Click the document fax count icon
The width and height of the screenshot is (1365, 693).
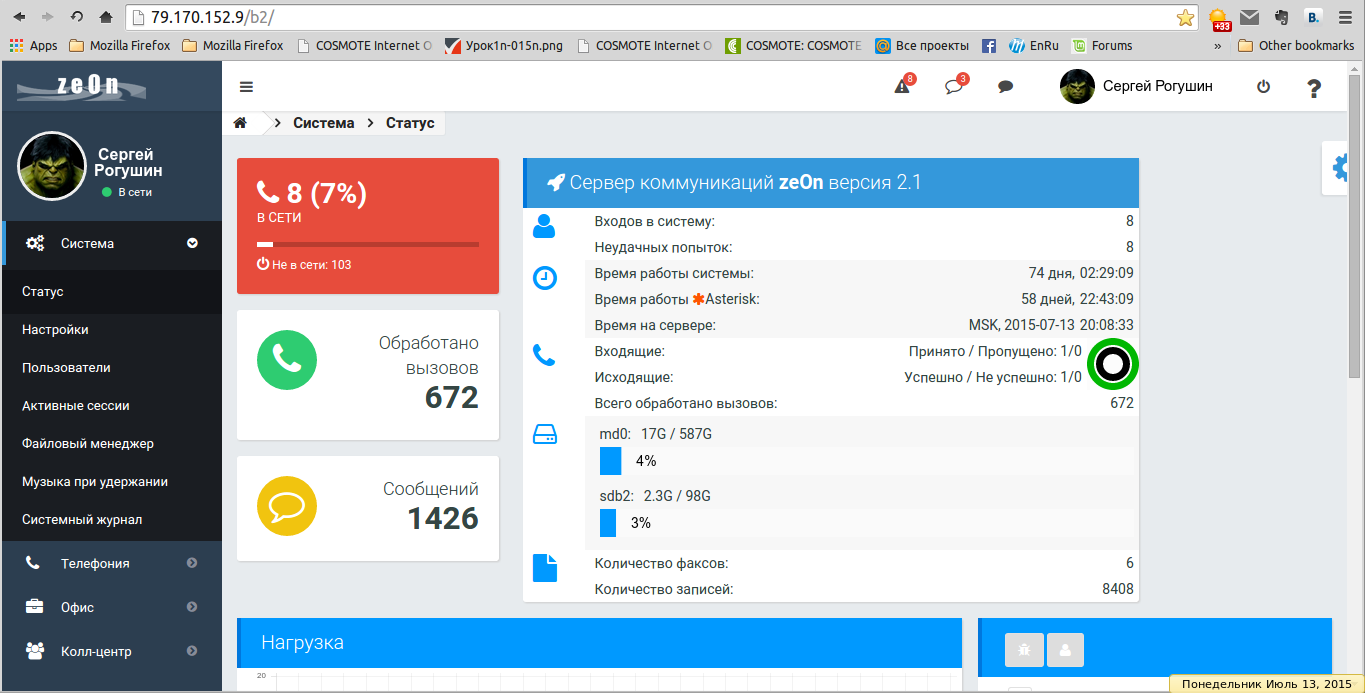[x=544, y=568]
